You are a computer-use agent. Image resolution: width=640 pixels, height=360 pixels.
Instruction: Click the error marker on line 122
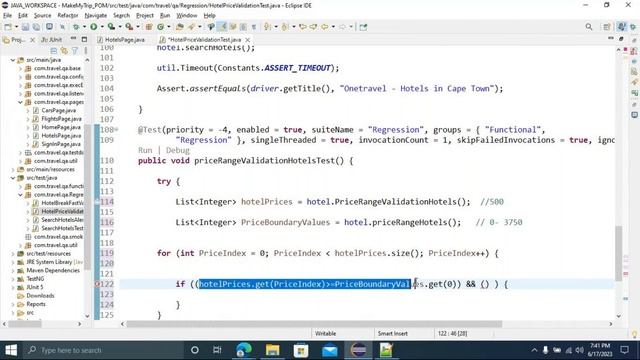tap(97, 284)
